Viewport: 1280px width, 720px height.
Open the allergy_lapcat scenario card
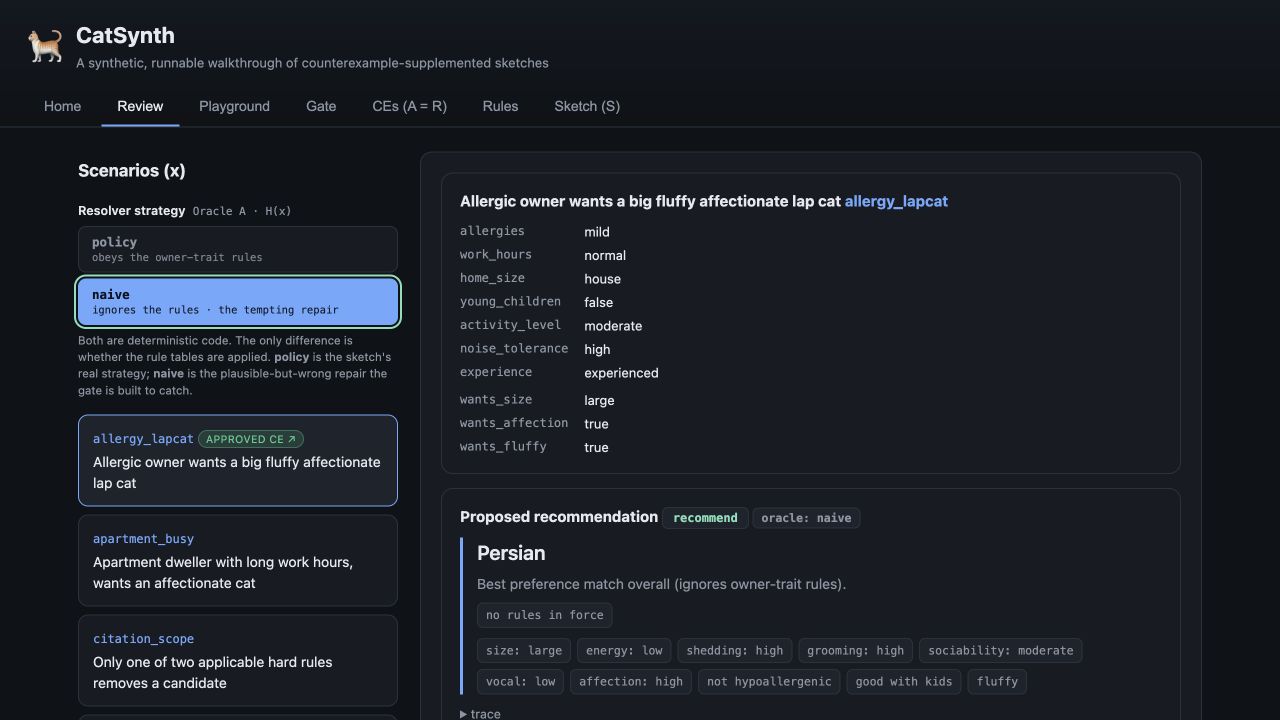click(x=238, y=460)
